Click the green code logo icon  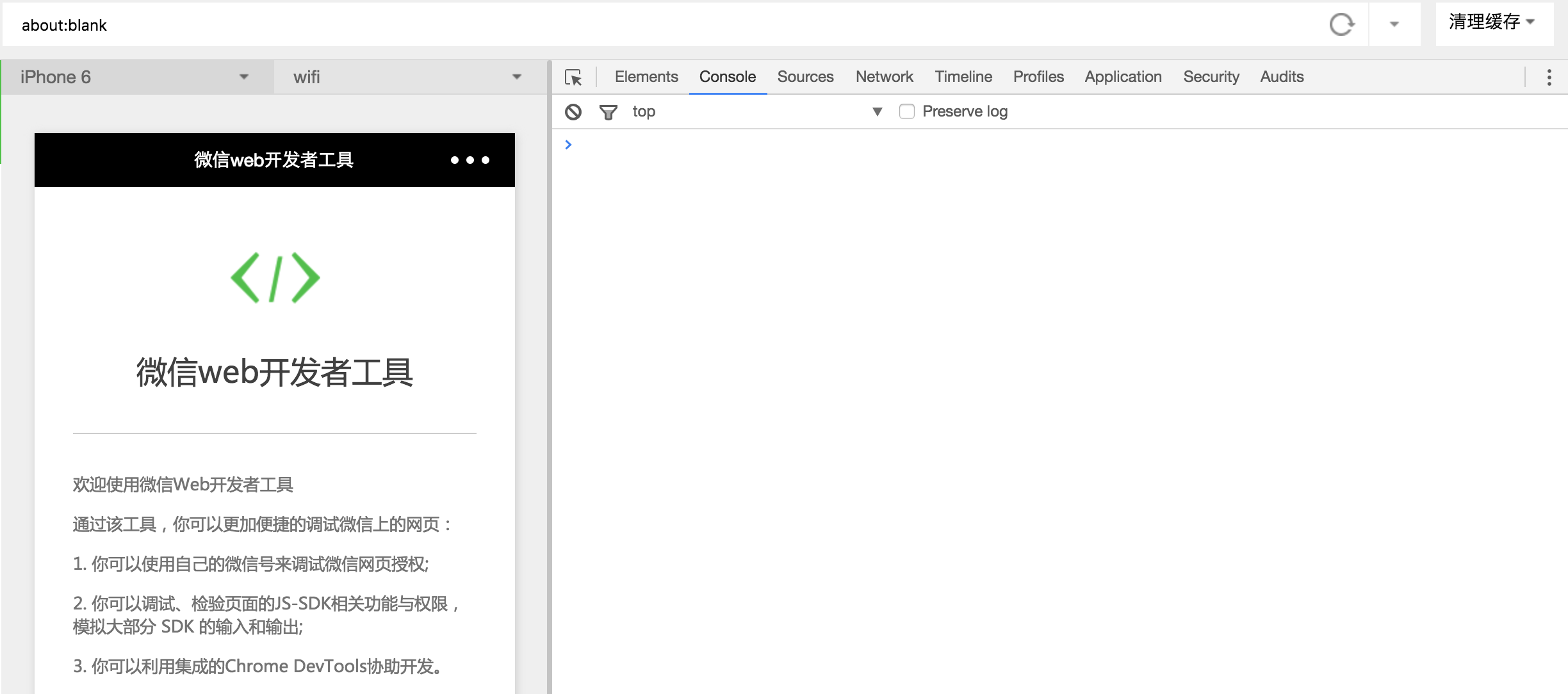coord(275,277)
